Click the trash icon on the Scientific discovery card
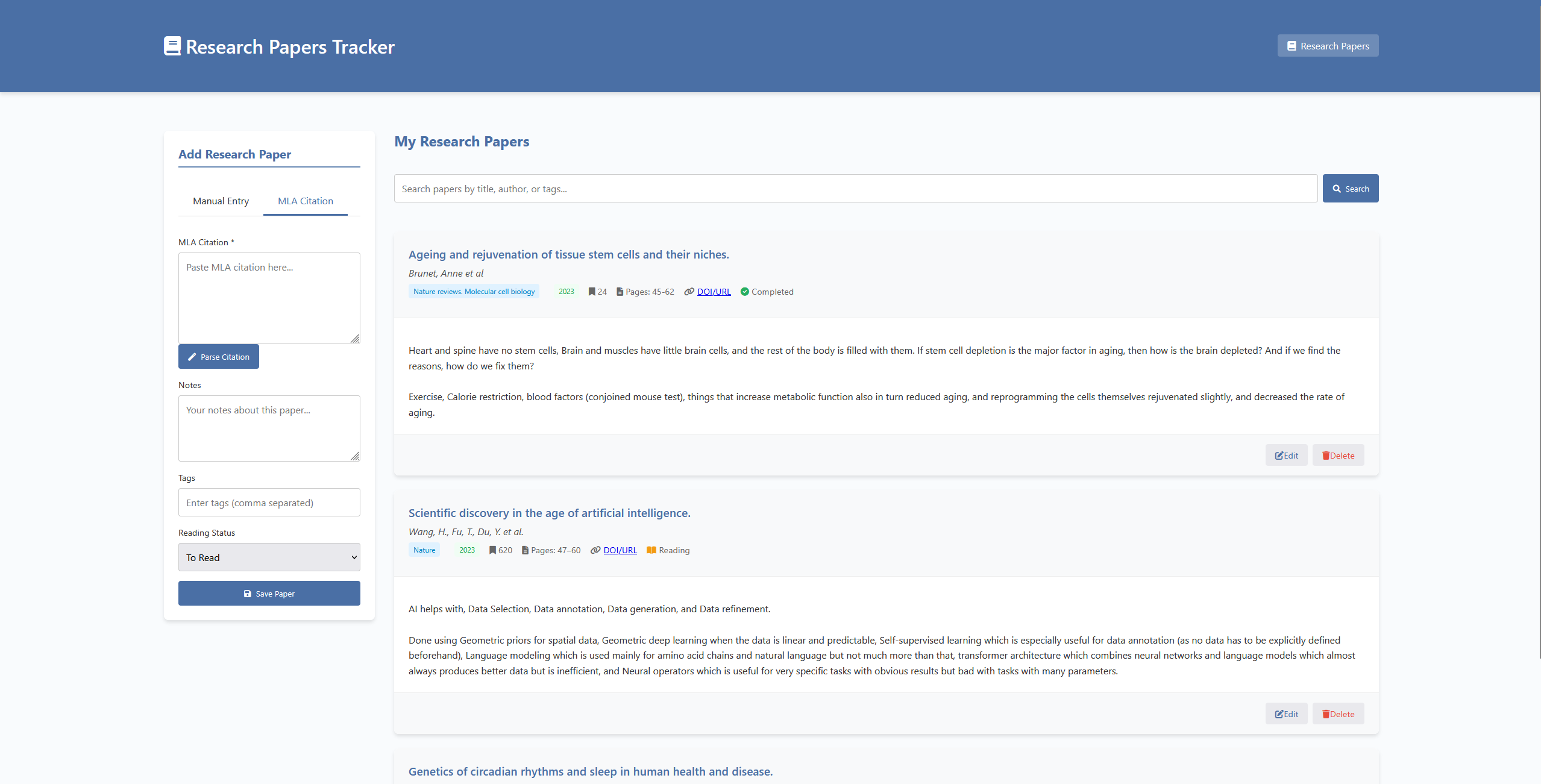 coord(1326,714)
